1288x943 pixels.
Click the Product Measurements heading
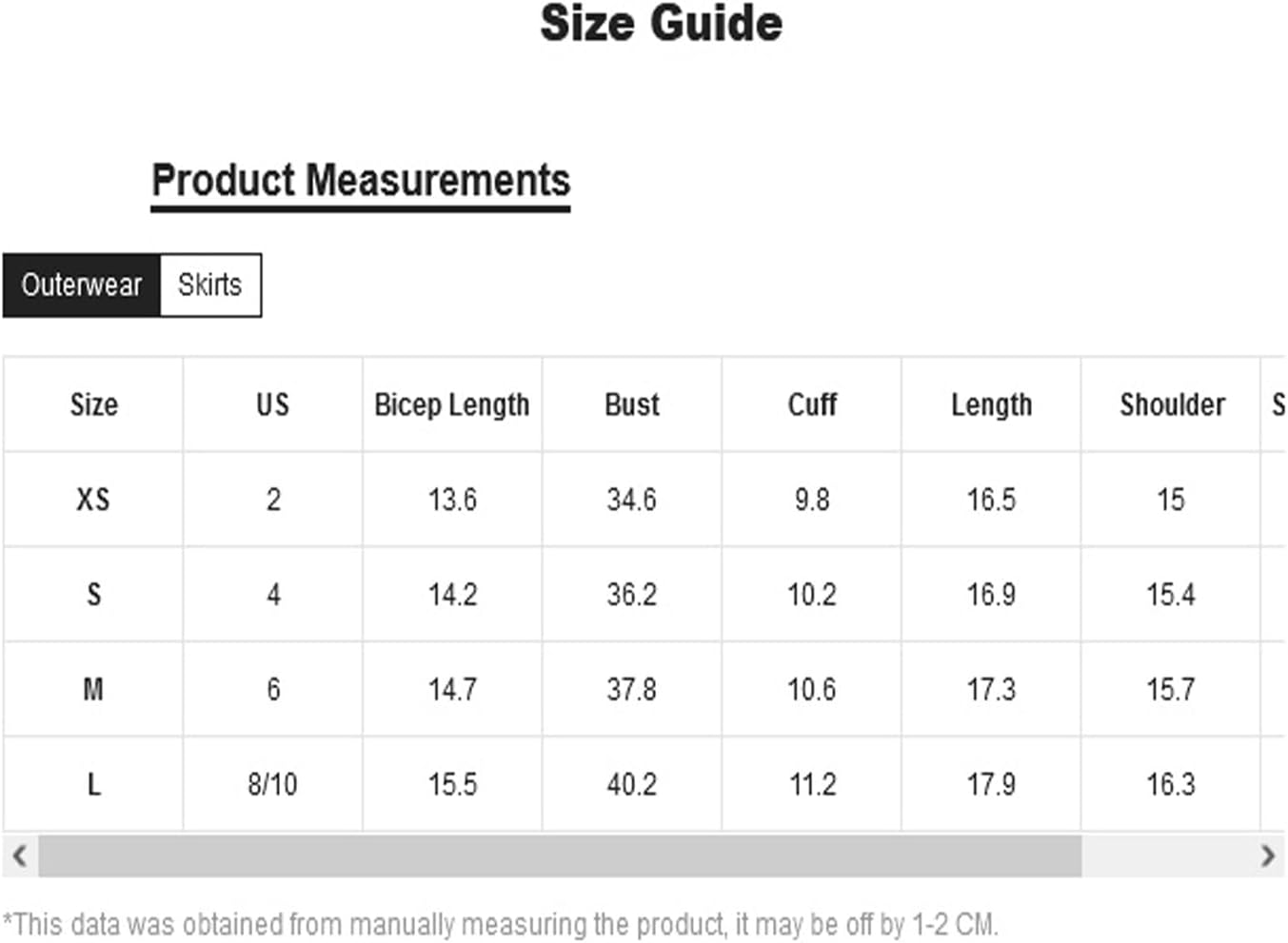pos(361,181)
